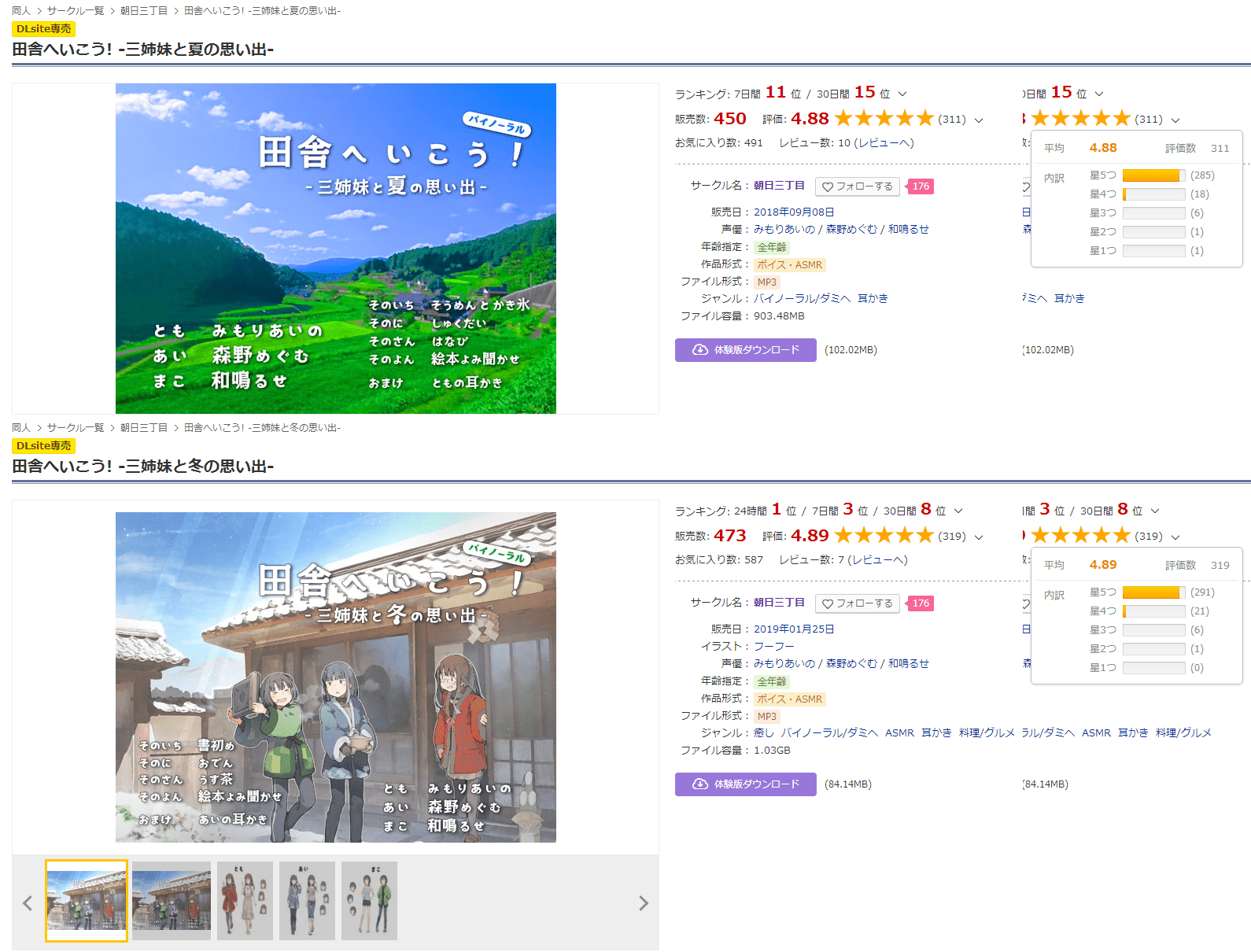Viewport: 1251px width, 952px height.
Task: Open voice actor 和鳴るせ on winter product
Action: [909, 664]
